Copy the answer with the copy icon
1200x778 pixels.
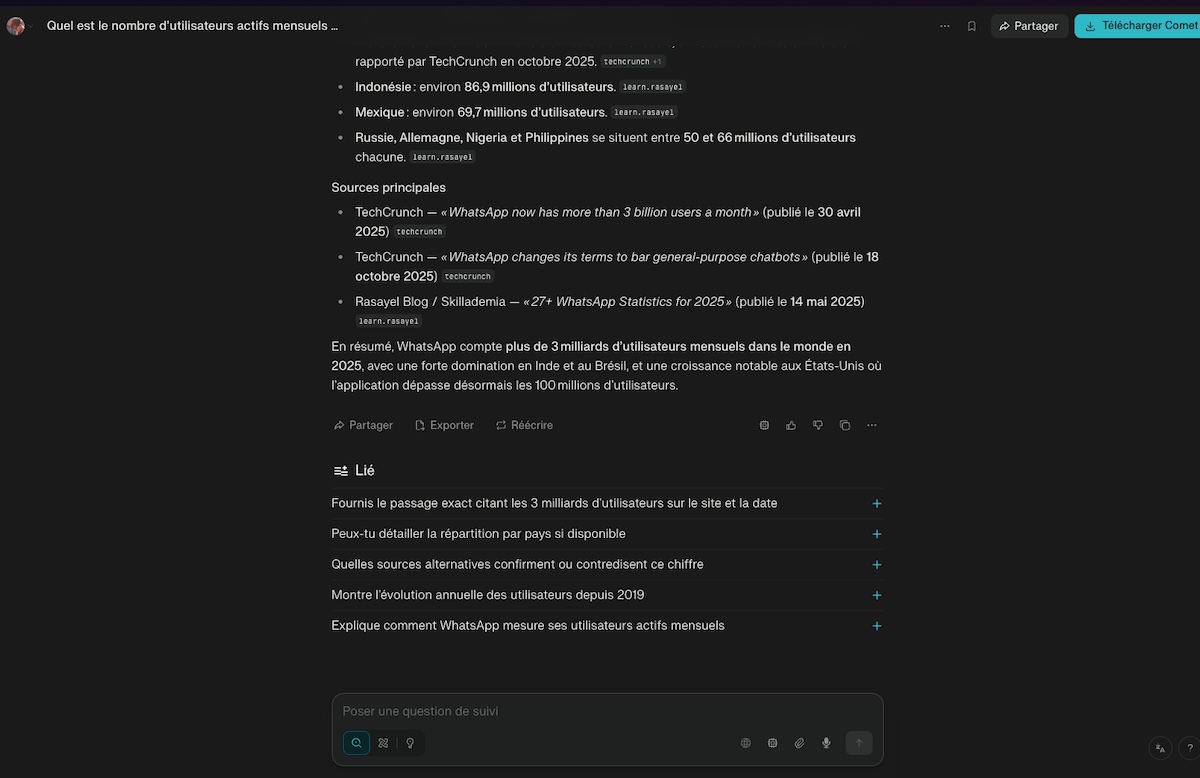click(x=845, y=425)
